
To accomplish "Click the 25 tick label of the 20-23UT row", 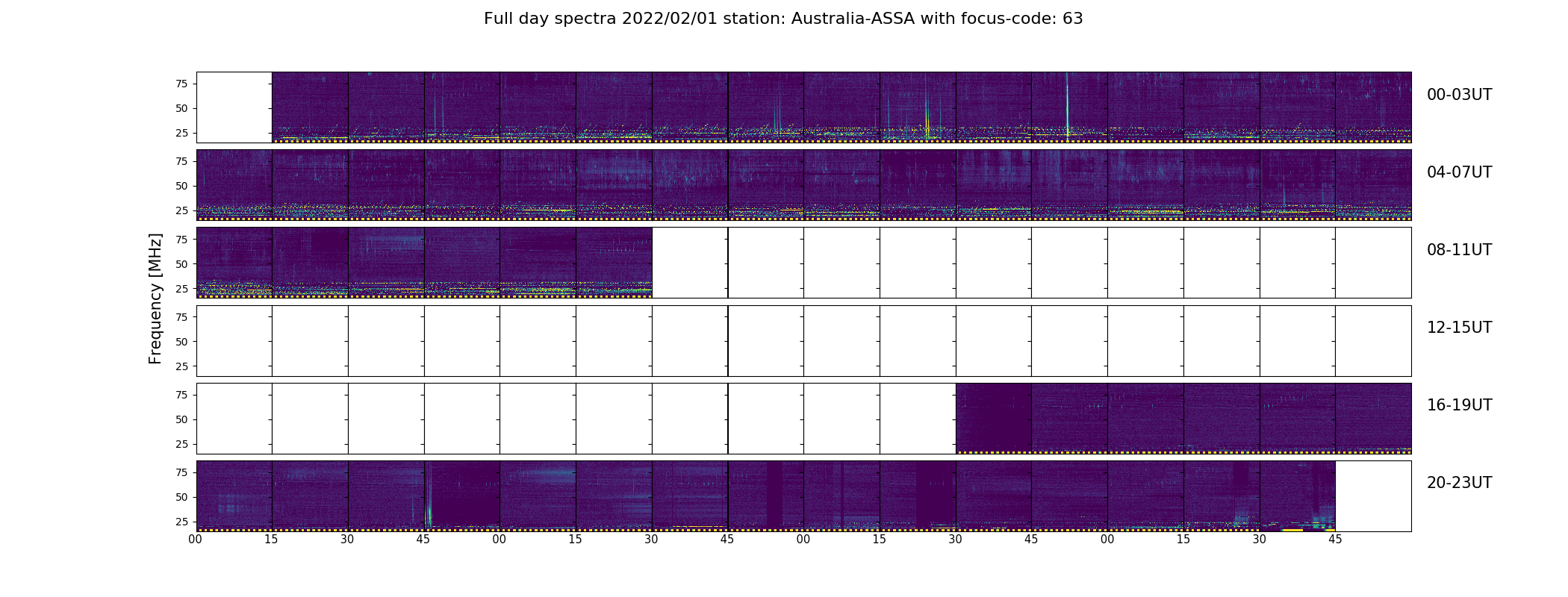I will pyautogui.click(x=181, y=522).
